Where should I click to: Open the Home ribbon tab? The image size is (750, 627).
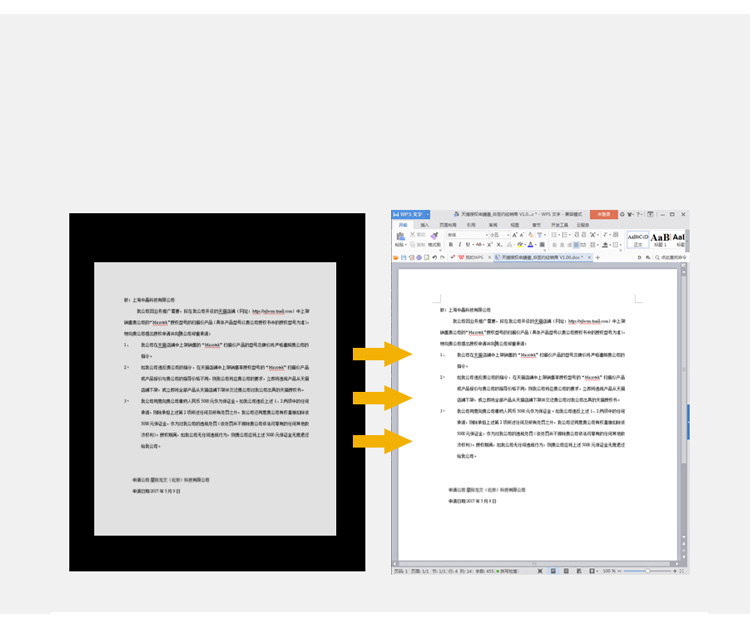(403, 225)
